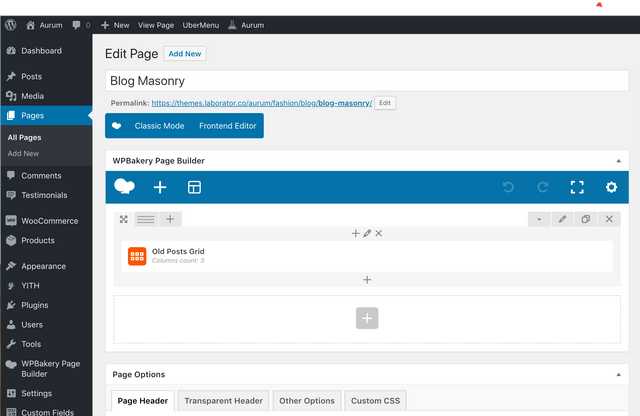Enter WPBakery fullscreen mode
The width and height of the screenshot is (640, 416).
click(x=576, y=187)
